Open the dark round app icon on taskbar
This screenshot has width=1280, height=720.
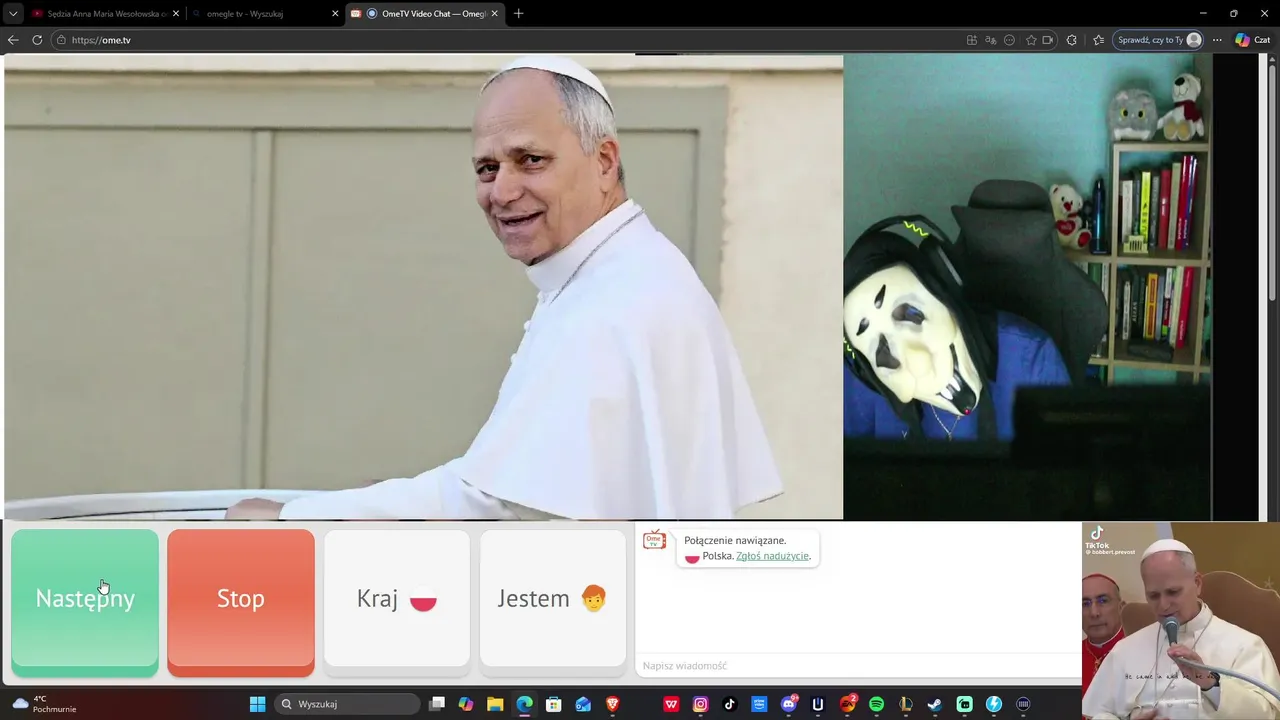(x=1022, y=704)
